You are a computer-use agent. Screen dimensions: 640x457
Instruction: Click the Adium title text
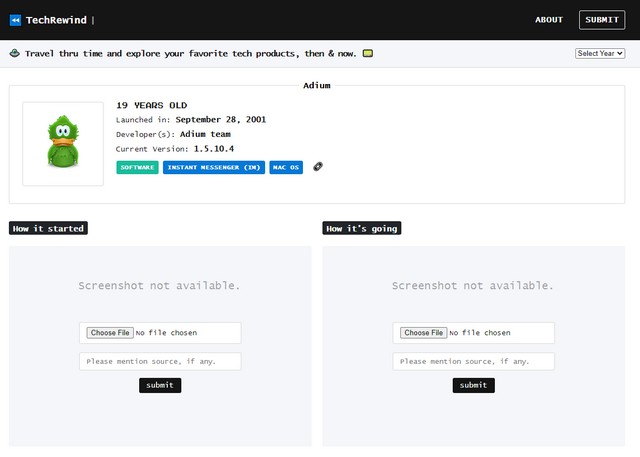point(317,85)
